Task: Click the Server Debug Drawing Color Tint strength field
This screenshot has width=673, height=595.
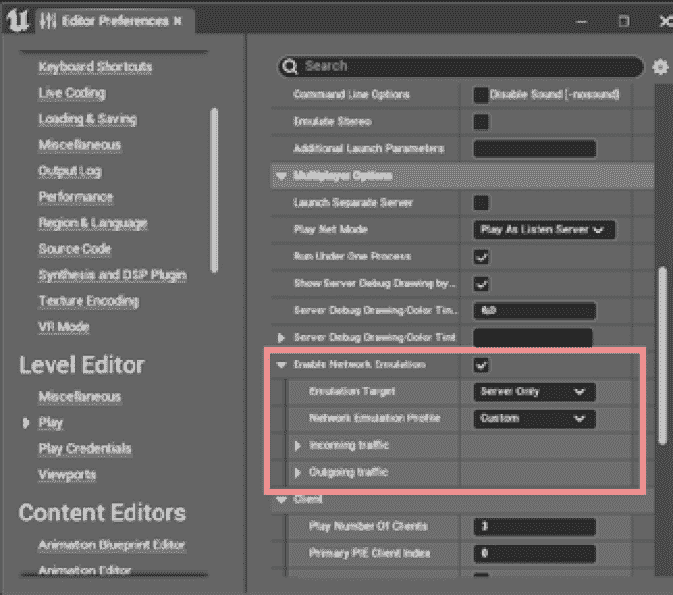Action: pyautogui.click(x=534, y=311)
